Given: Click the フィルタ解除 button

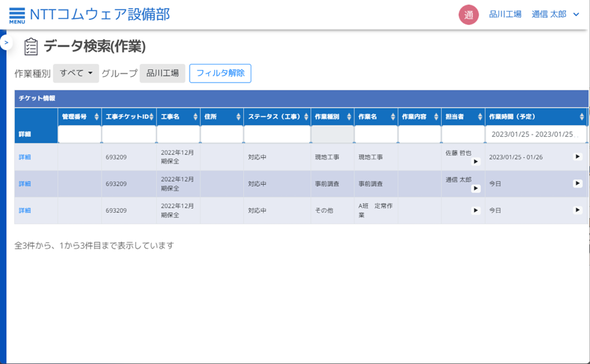Looking at the screenshot, I should (220, 73).
